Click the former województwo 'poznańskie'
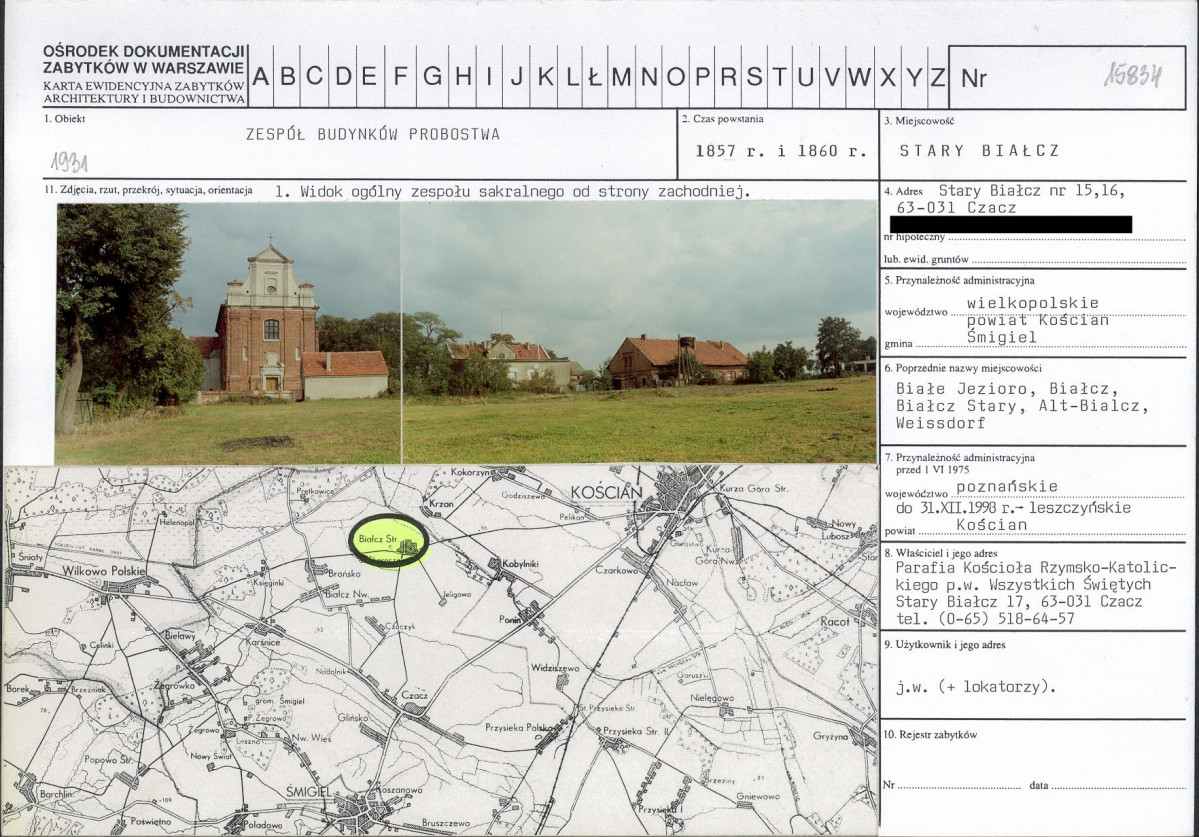This screenshot has width=1199, height=837. tap(1006, 486)
